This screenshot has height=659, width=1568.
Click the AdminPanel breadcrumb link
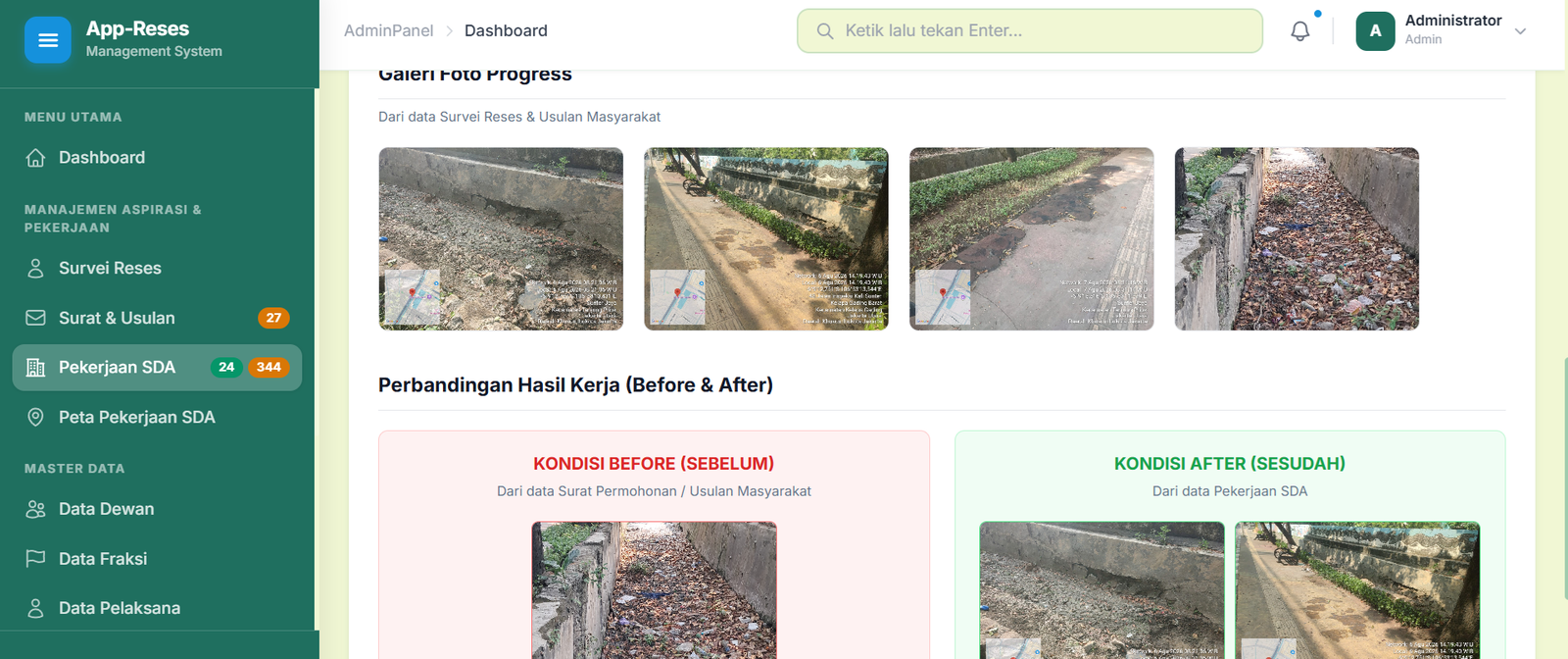coord(388,31)
